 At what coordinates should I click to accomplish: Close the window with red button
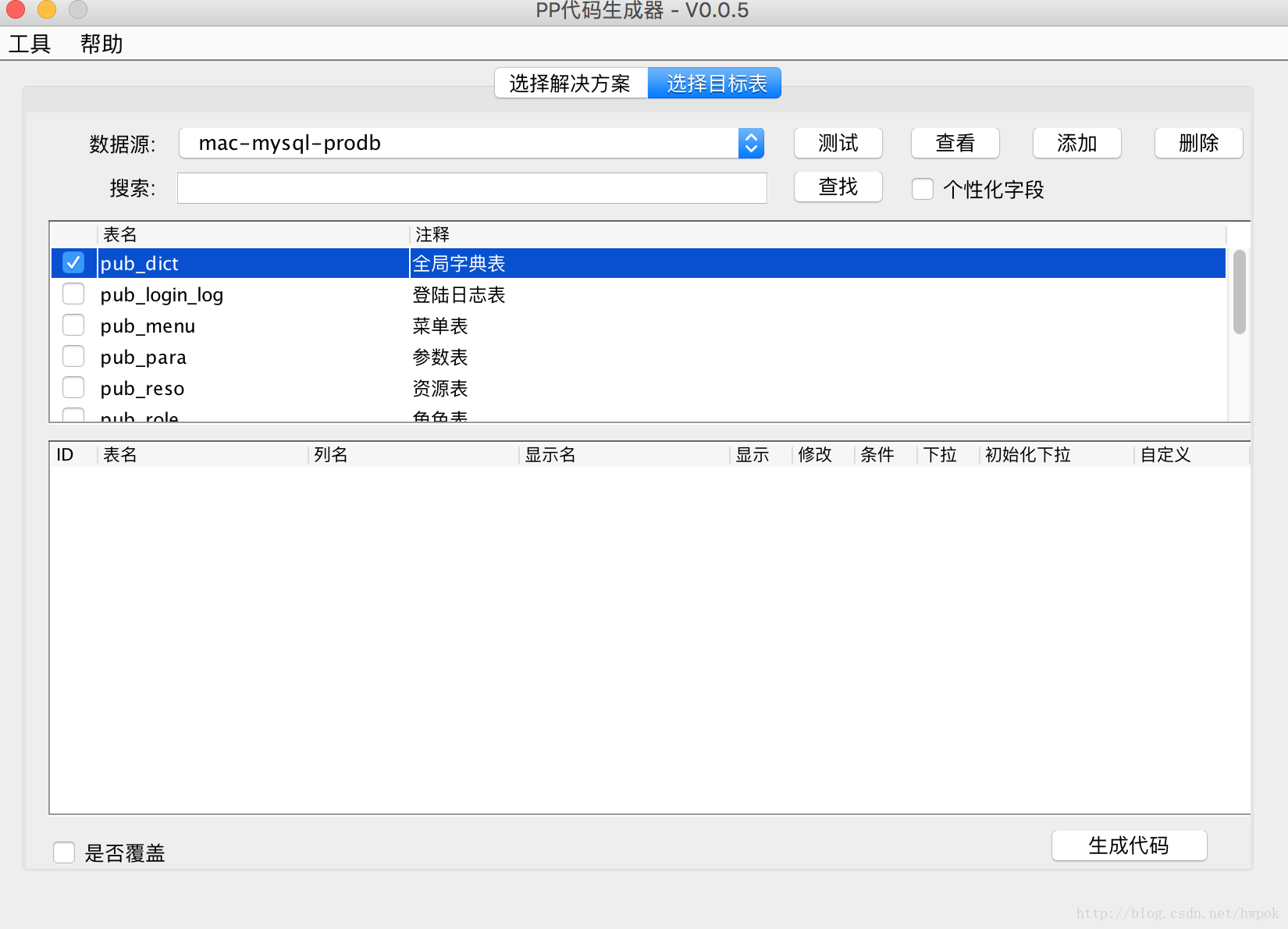(x=16, y=9)
